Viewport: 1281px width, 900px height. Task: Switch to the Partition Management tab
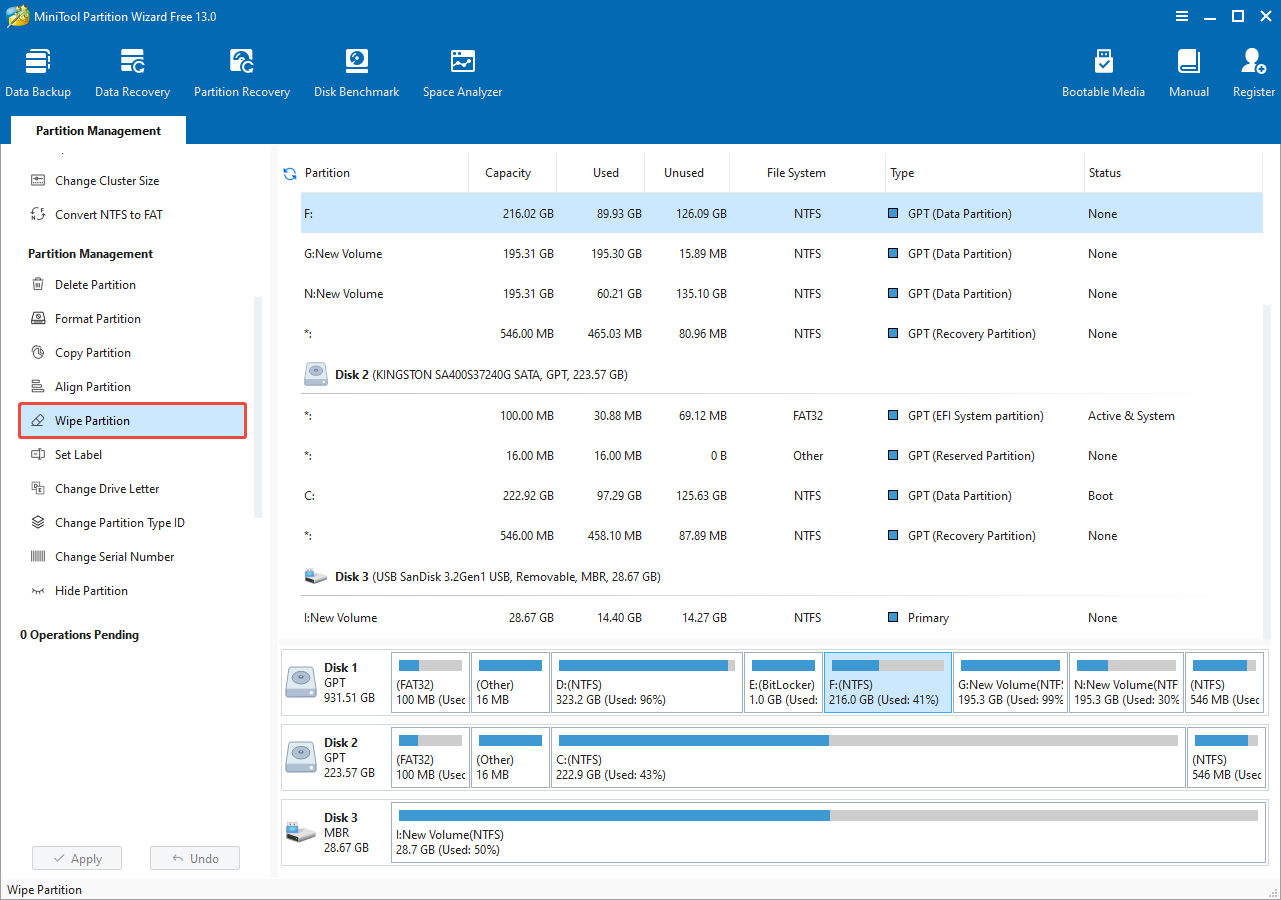click(x=97, y=131)
